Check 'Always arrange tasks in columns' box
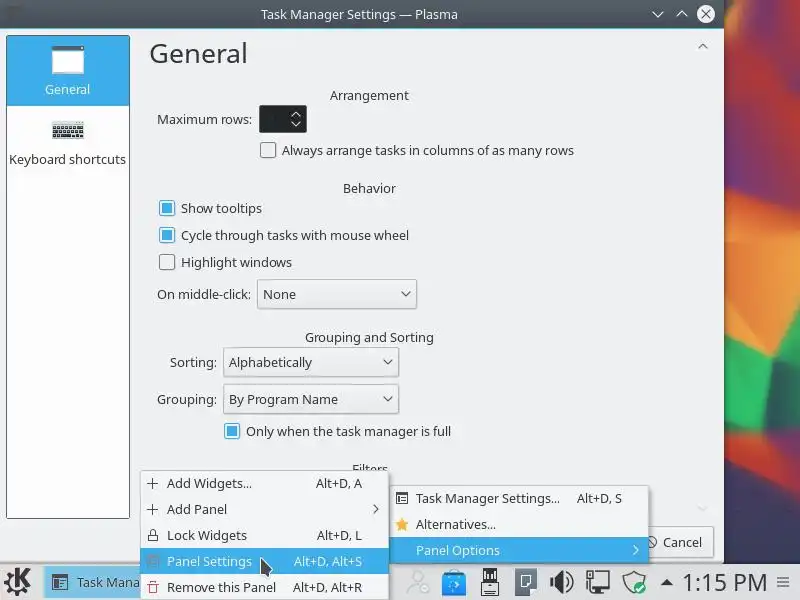800x600 pixels. 268,151
